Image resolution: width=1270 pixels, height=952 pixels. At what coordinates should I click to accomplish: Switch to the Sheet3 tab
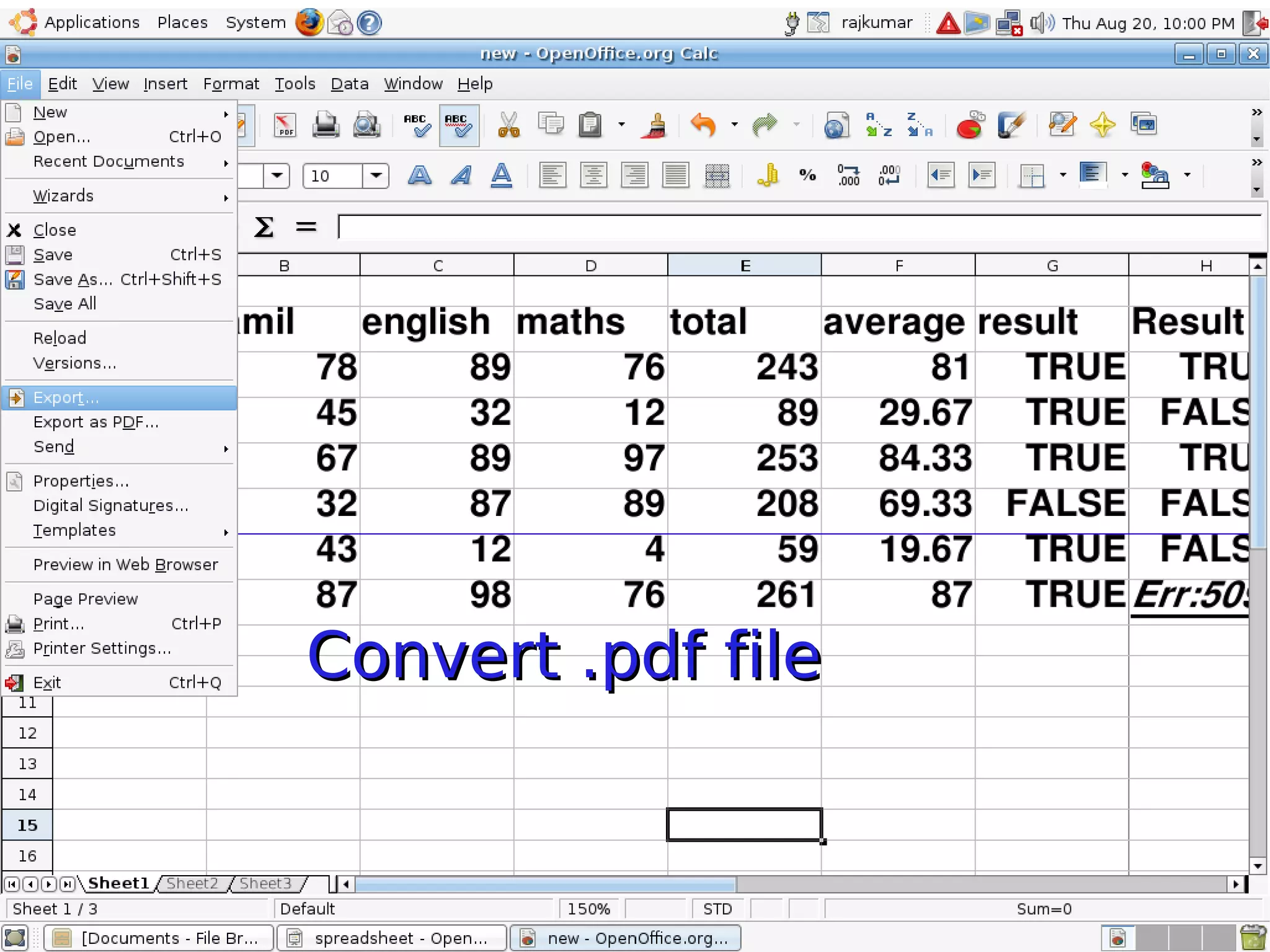[265, 883]
